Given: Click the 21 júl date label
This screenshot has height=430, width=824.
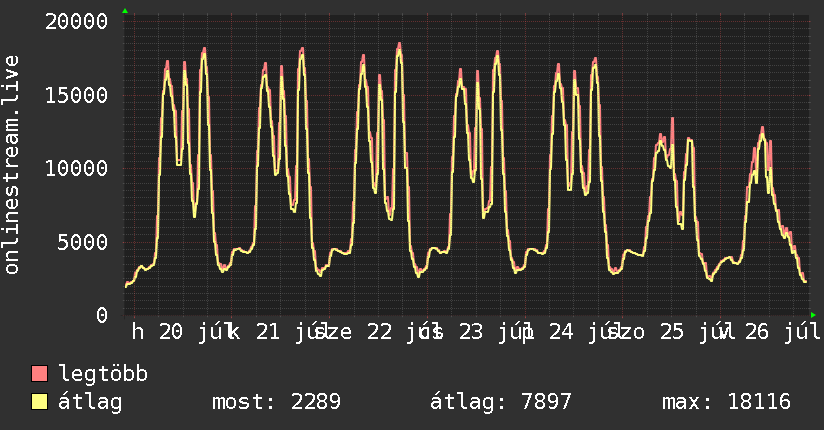Looking at the screenshot, I should coord(288,332).
